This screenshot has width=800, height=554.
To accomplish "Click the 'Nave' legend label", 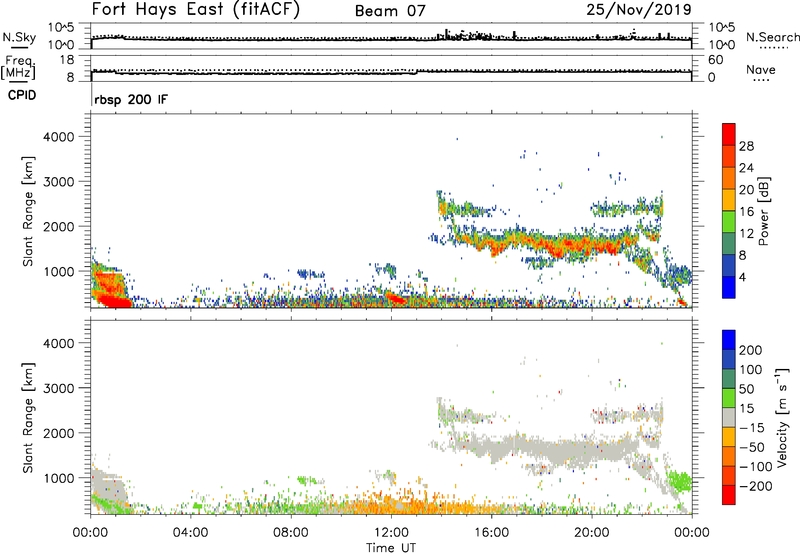I will pos(761,70).
